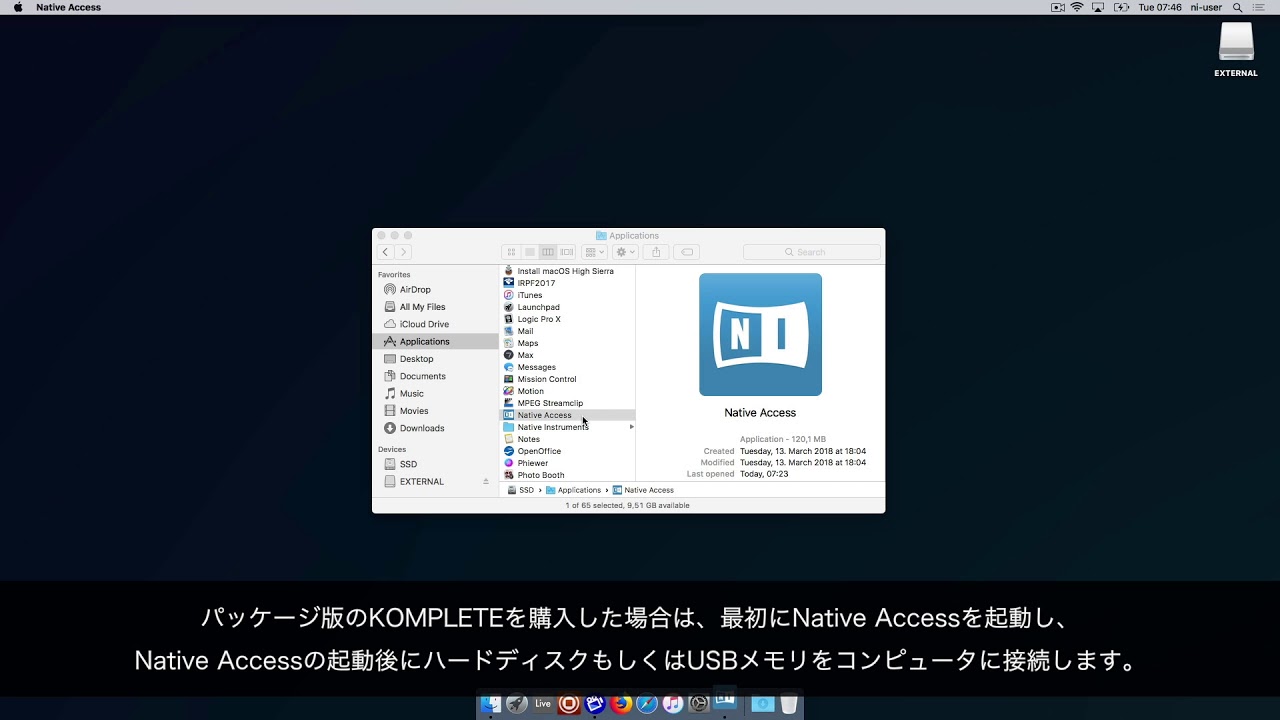
Task: Switch to list view in Finder
Action: (529, 252)
